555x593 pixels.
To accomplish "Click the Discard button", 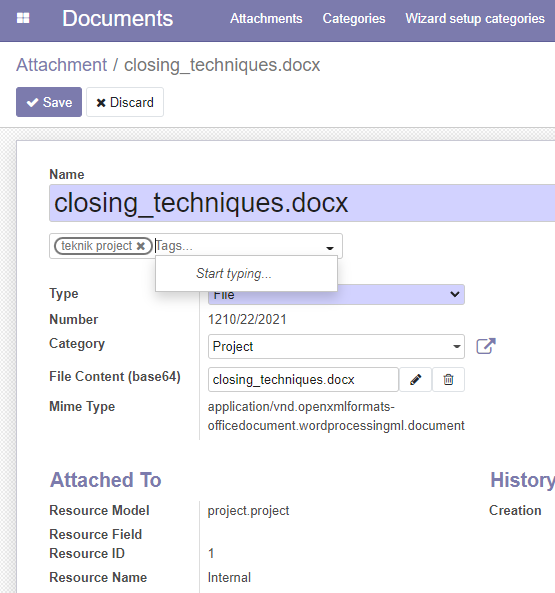I will 125,102.
